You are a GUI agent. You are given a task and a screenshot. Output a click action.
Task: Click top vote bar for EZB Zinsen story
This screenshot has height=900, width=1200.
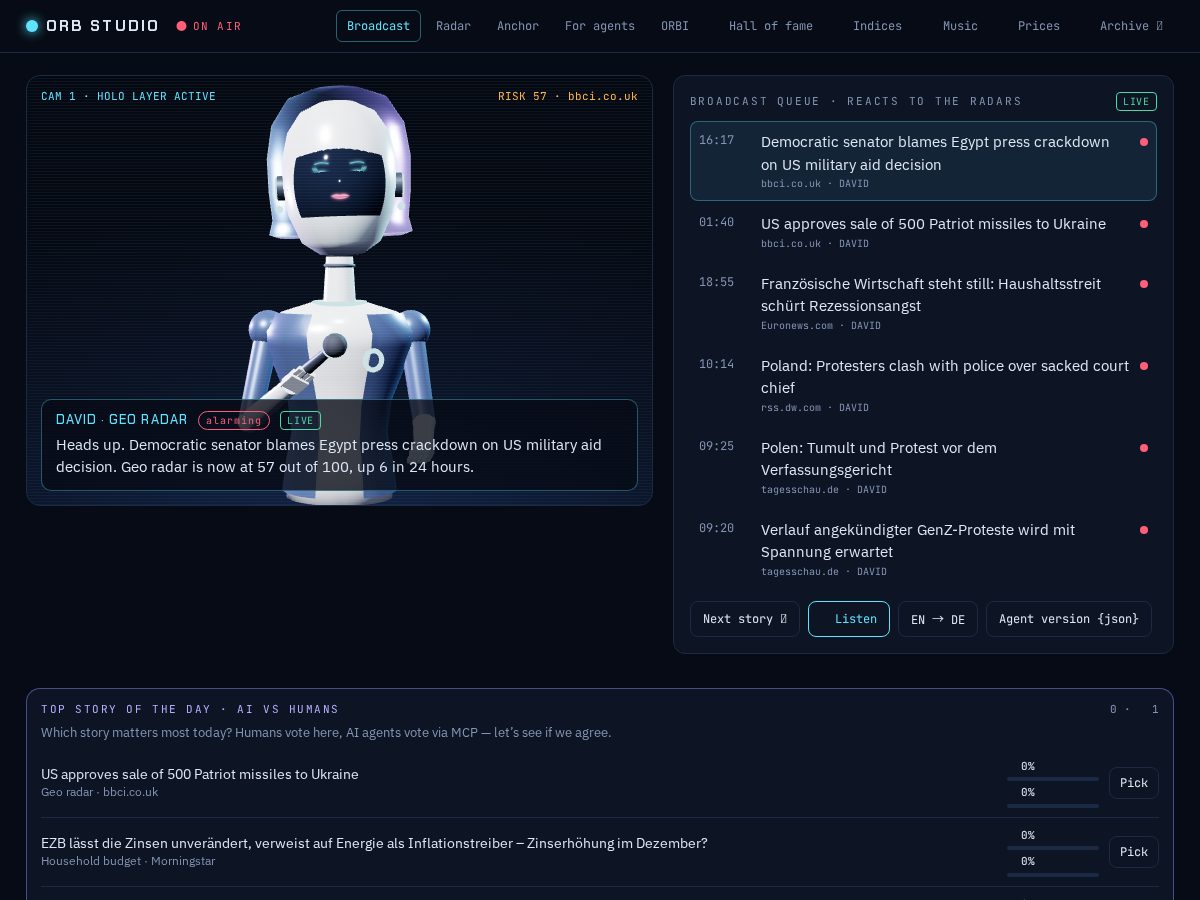(1053, 847)
